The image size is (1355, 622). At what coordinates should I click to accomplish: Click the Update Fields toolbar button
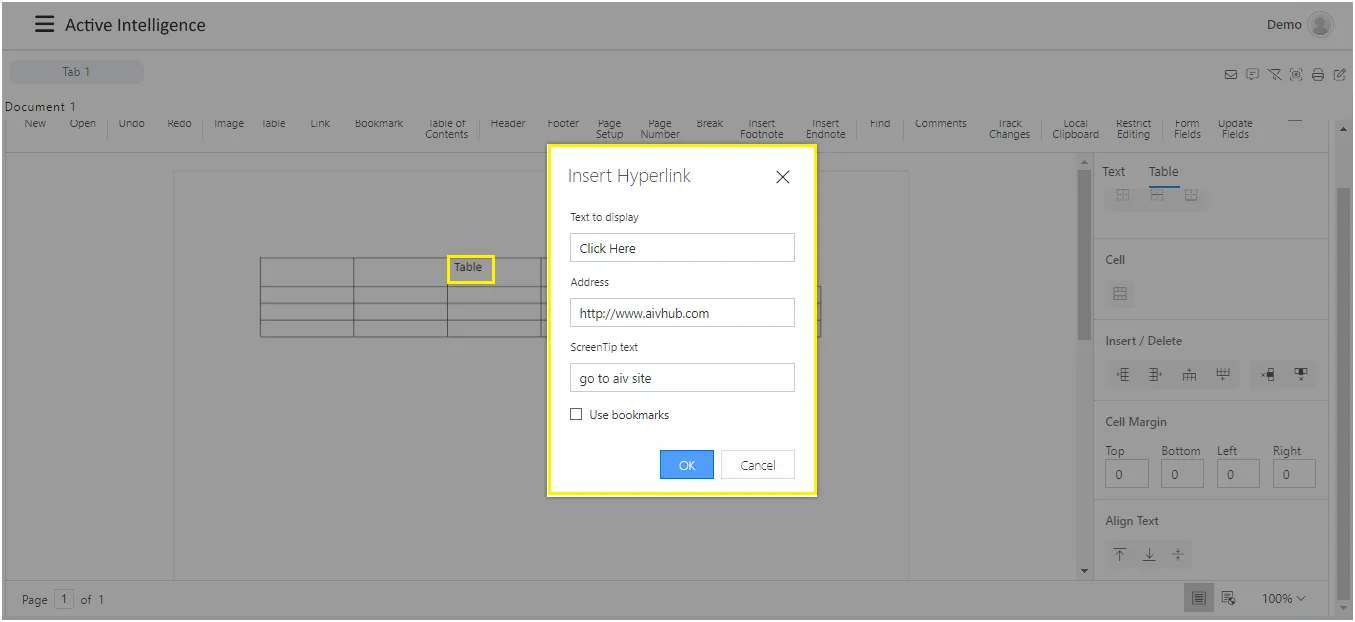coord(1235,129)
